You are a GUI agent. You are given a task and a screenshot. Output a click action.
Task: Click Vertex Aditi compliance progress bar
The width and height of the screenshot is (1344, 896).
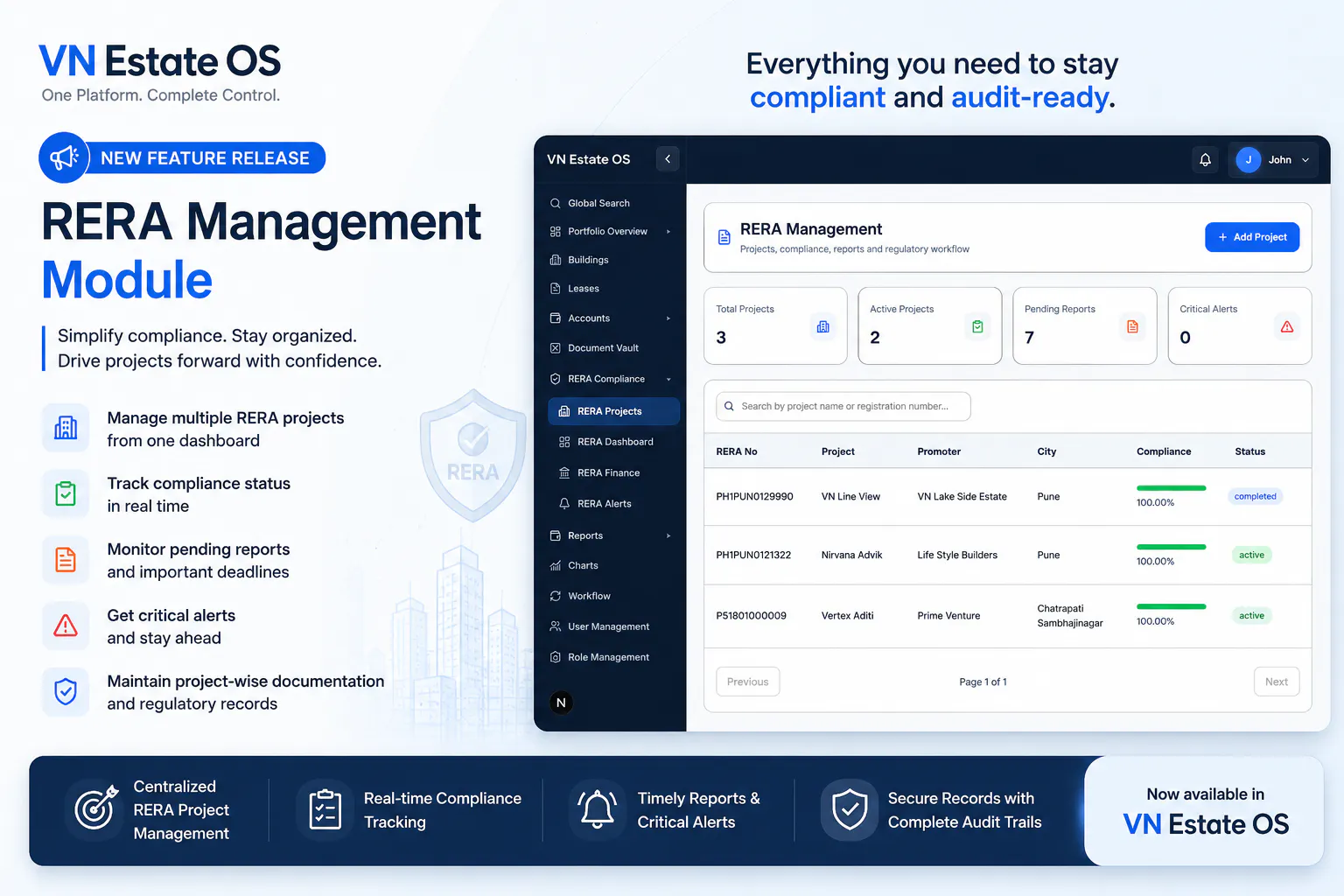(1171, 606)
